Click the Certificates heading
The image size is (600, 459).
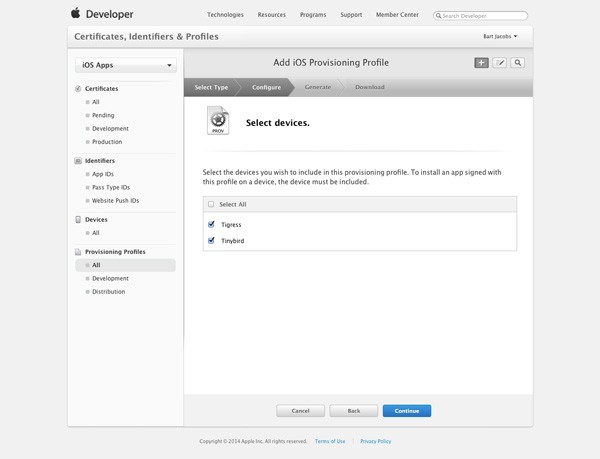101,89
